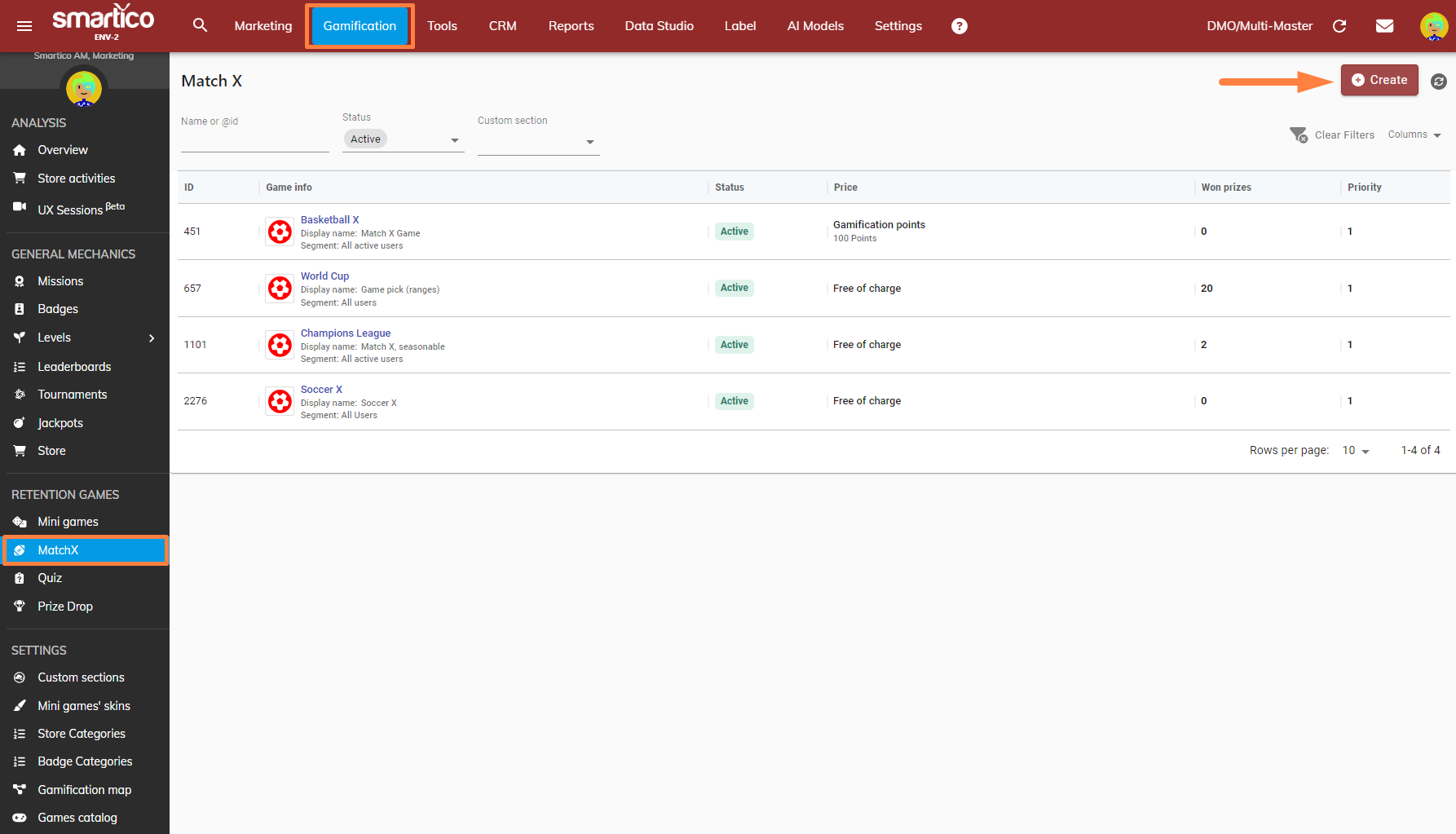Click the reload icon next to Create
The image size is (1456, 834).
coord(1439,82)
